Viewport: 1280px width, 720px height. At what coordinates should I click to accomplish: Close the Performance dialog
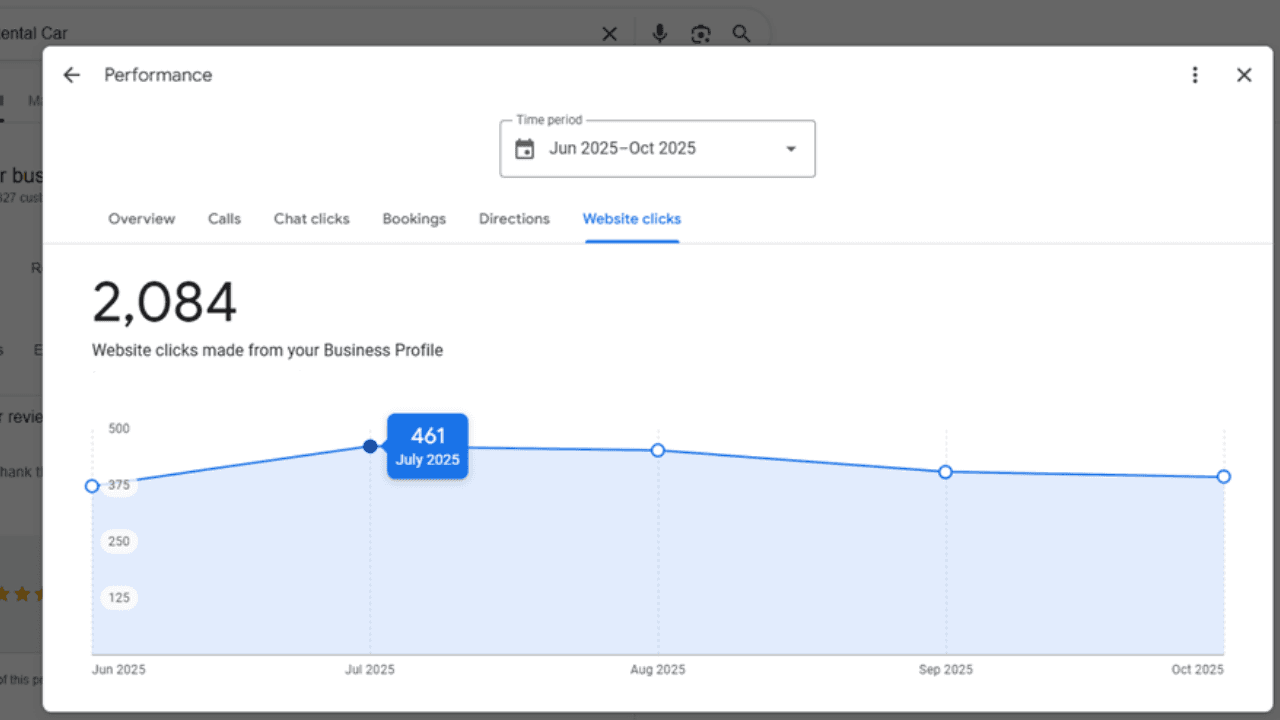pyautogui.click(x=1244, y=75)
